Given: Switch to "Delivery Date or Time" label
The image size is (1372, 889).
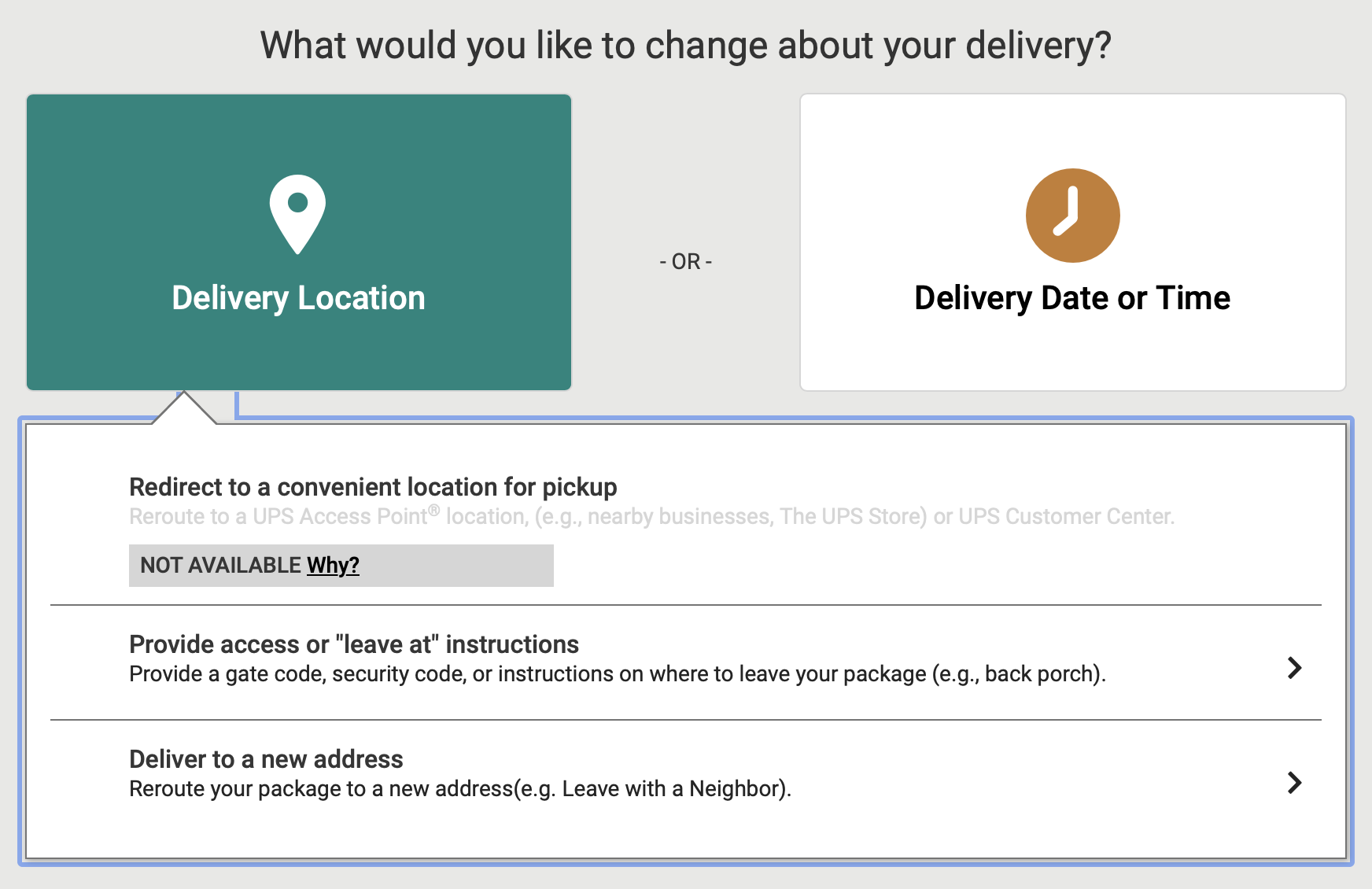Looking at the screenshot, I should [x=1071, y=298].
